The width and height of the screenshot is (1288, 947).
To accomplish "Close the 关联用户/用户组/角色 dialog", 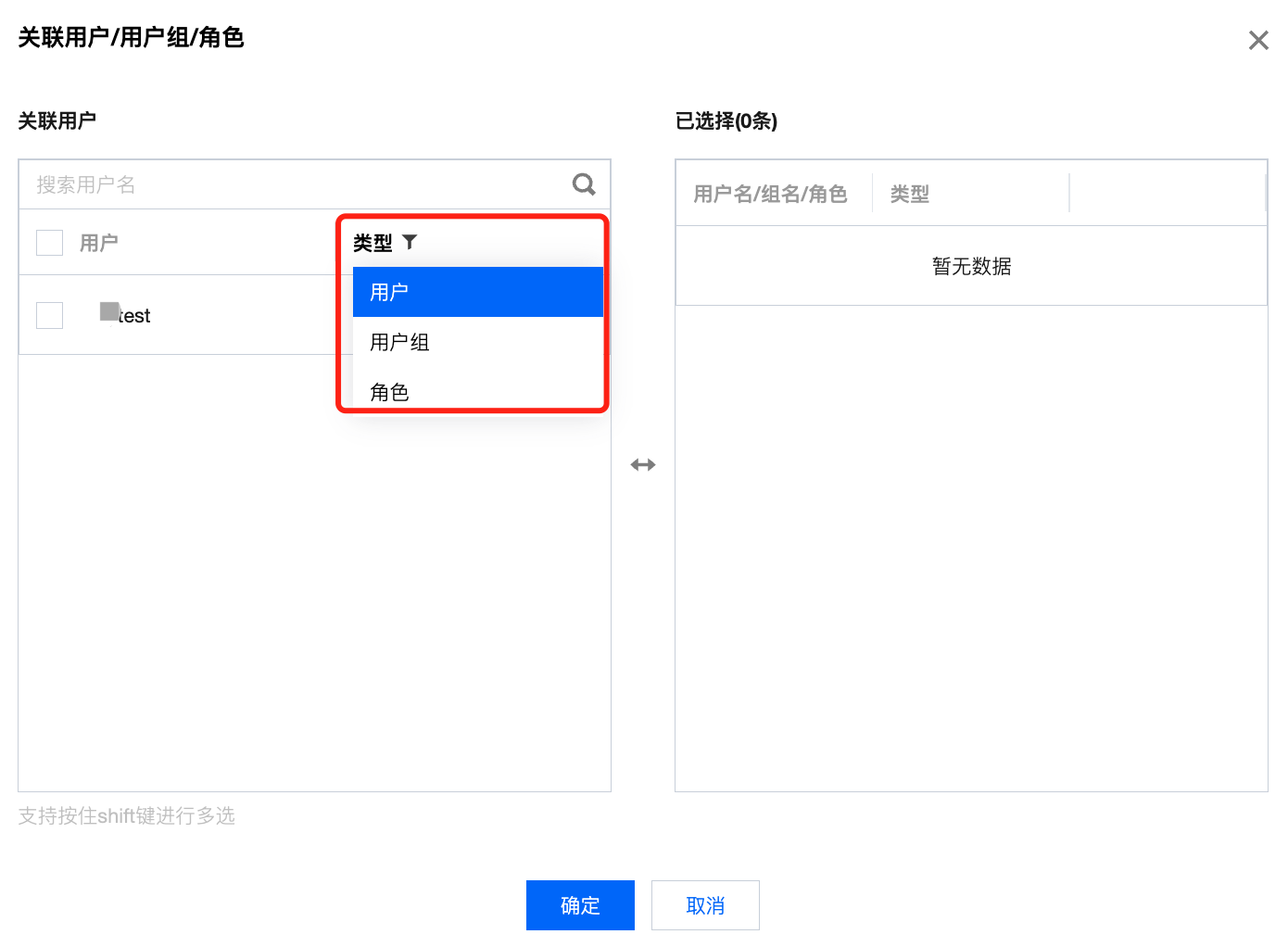I will 1257,40.
